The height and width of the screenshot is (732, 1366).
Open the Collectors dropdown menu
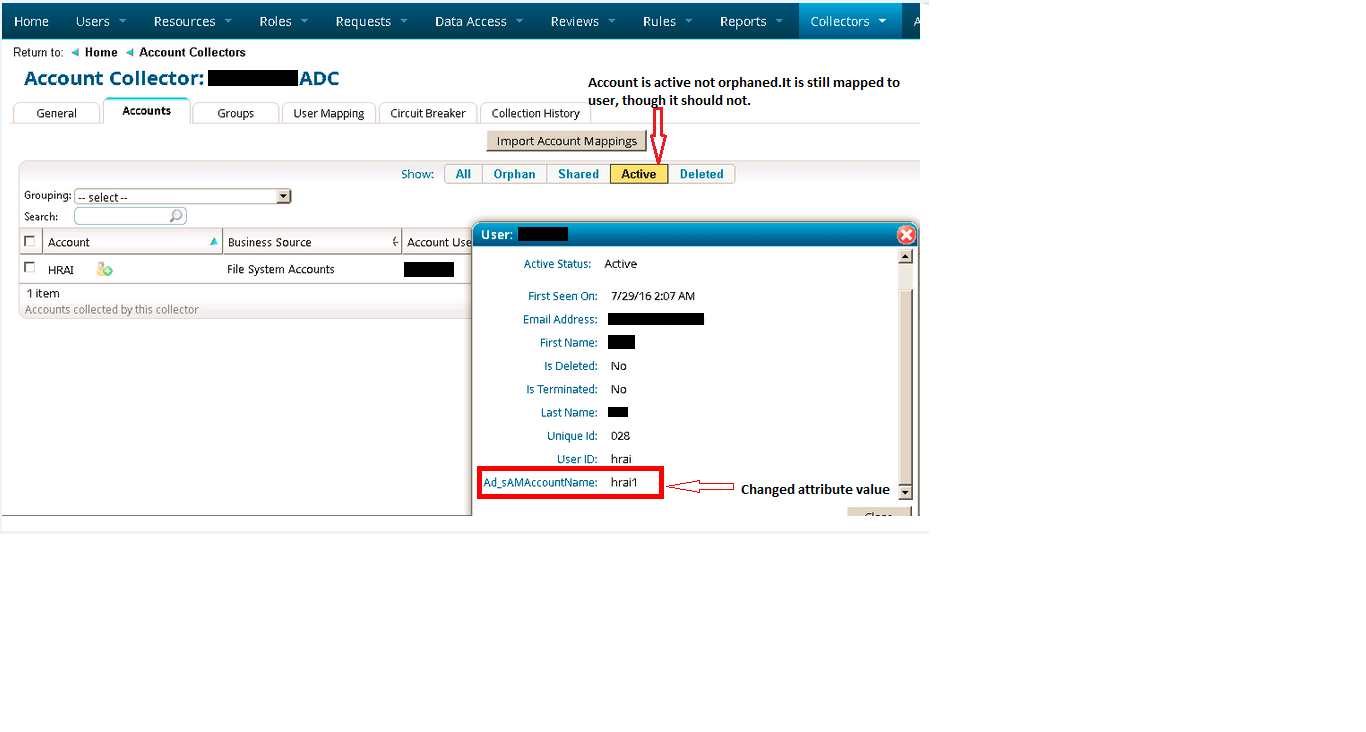click(848, 21)
